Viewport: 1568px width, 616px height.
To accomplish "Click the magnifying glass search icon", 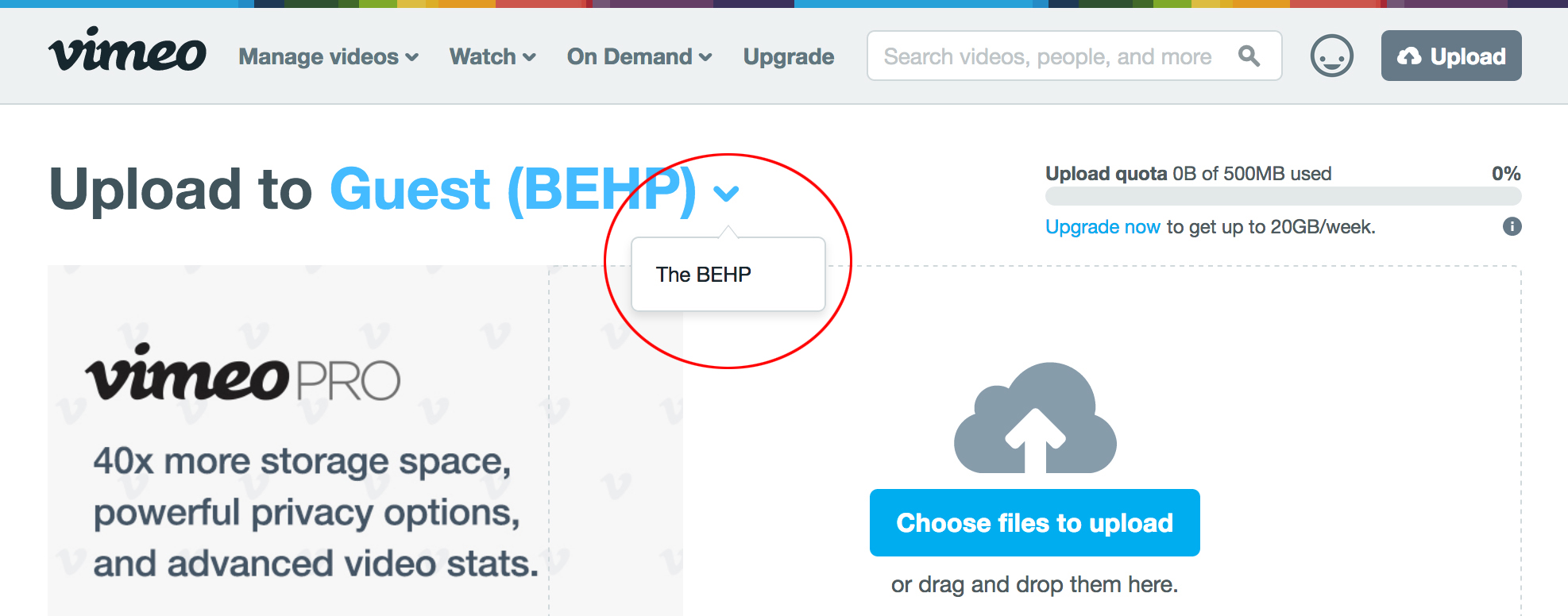I will 1249,56.
